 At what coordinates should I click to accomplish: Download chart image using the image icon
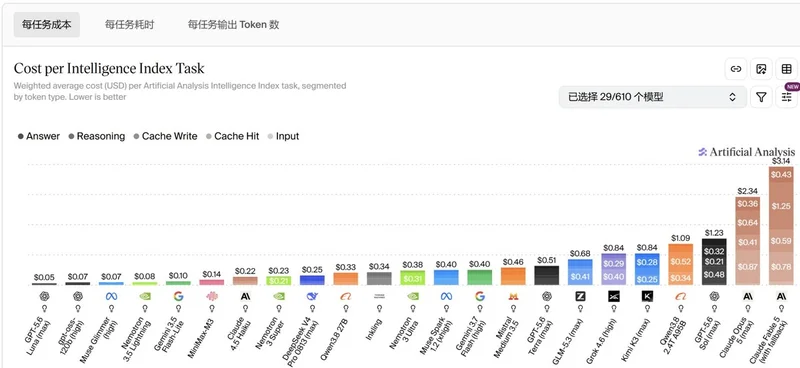(761, 69)
